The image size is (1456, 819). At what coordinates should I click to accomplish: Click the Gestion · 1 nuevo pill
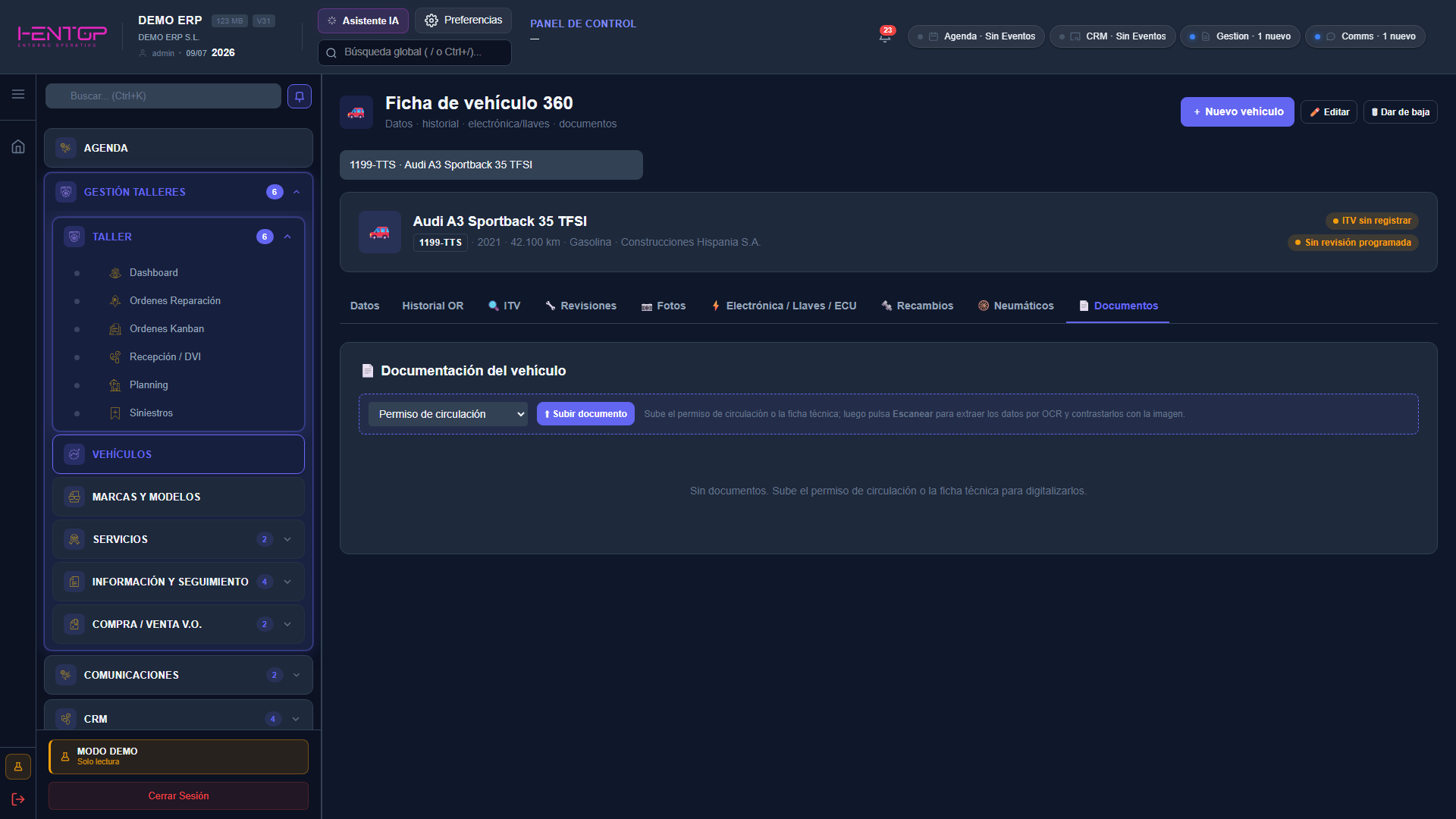tap(1241, 36)
